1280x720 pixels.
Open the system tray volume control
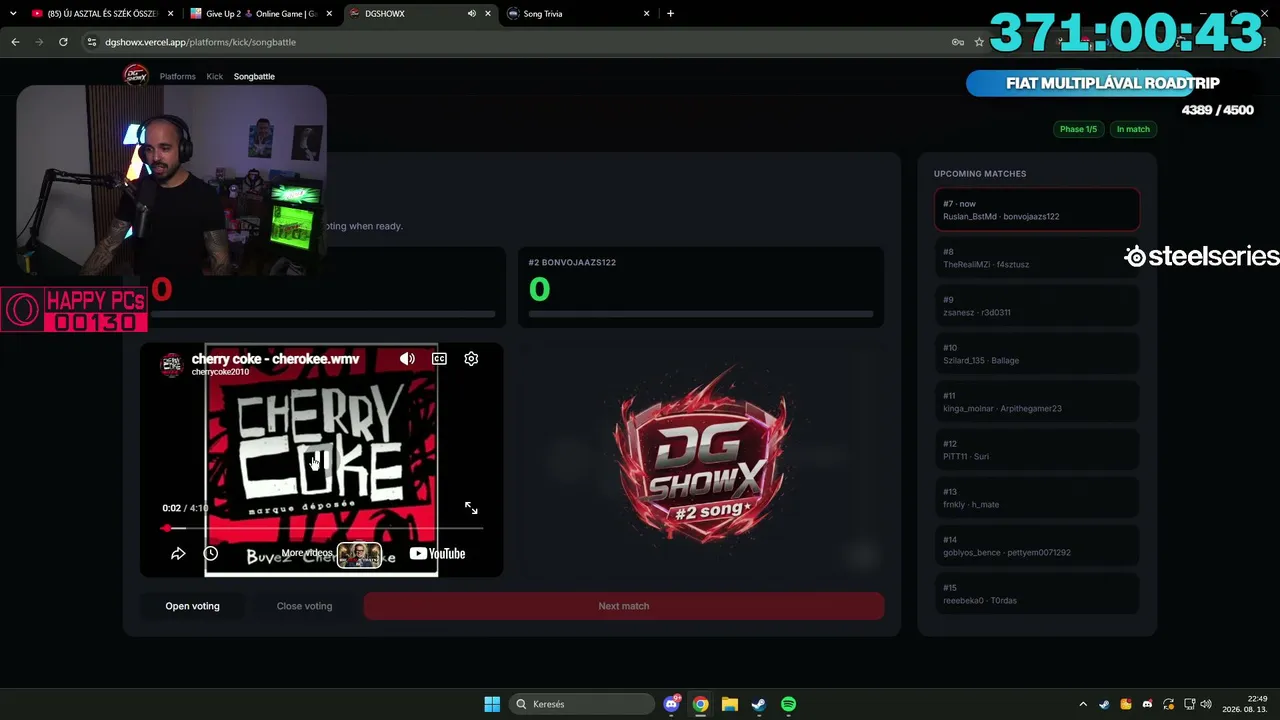[1206, 704]
